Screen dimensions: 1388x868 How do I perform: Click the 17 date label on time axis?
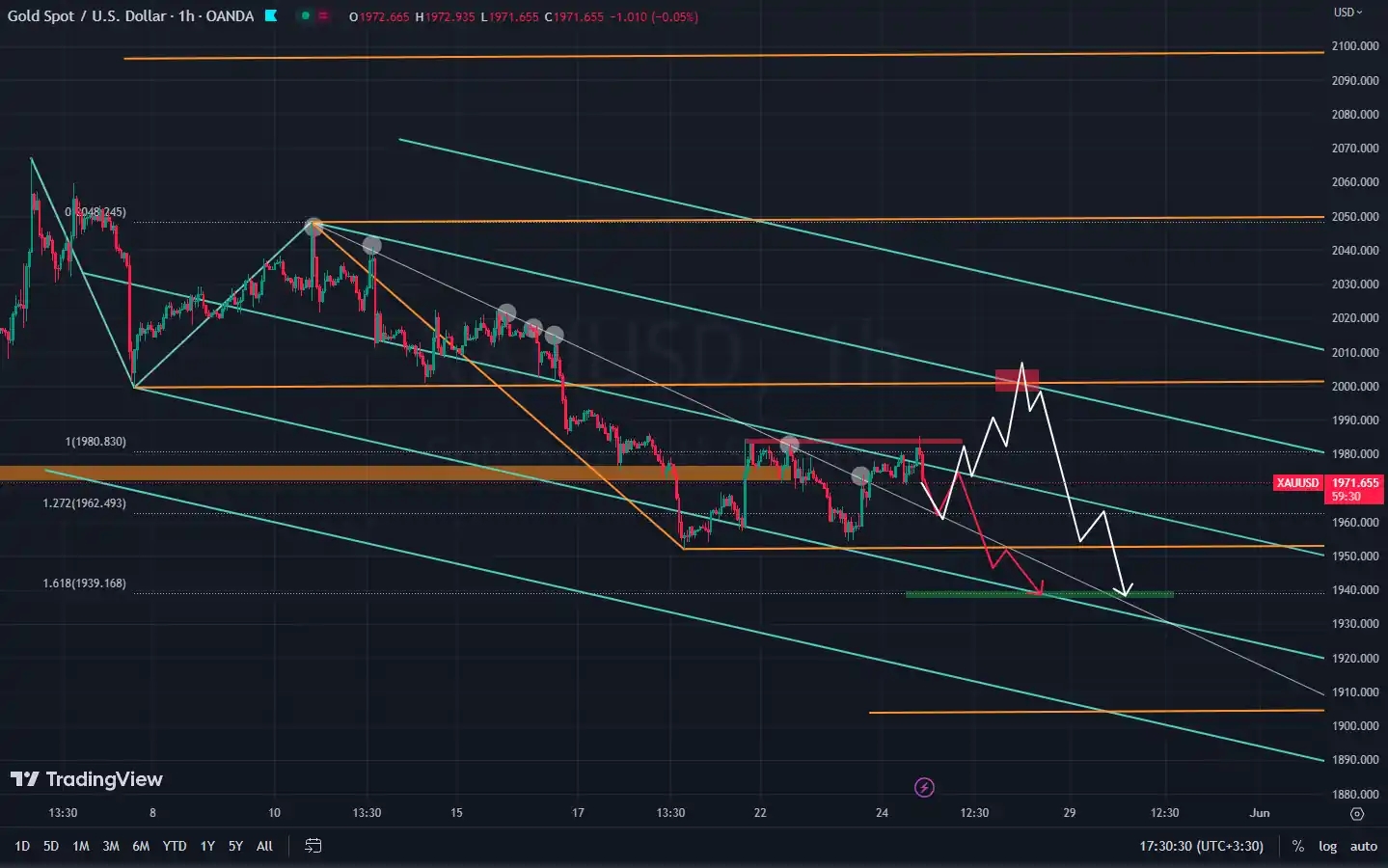[578, 813]
